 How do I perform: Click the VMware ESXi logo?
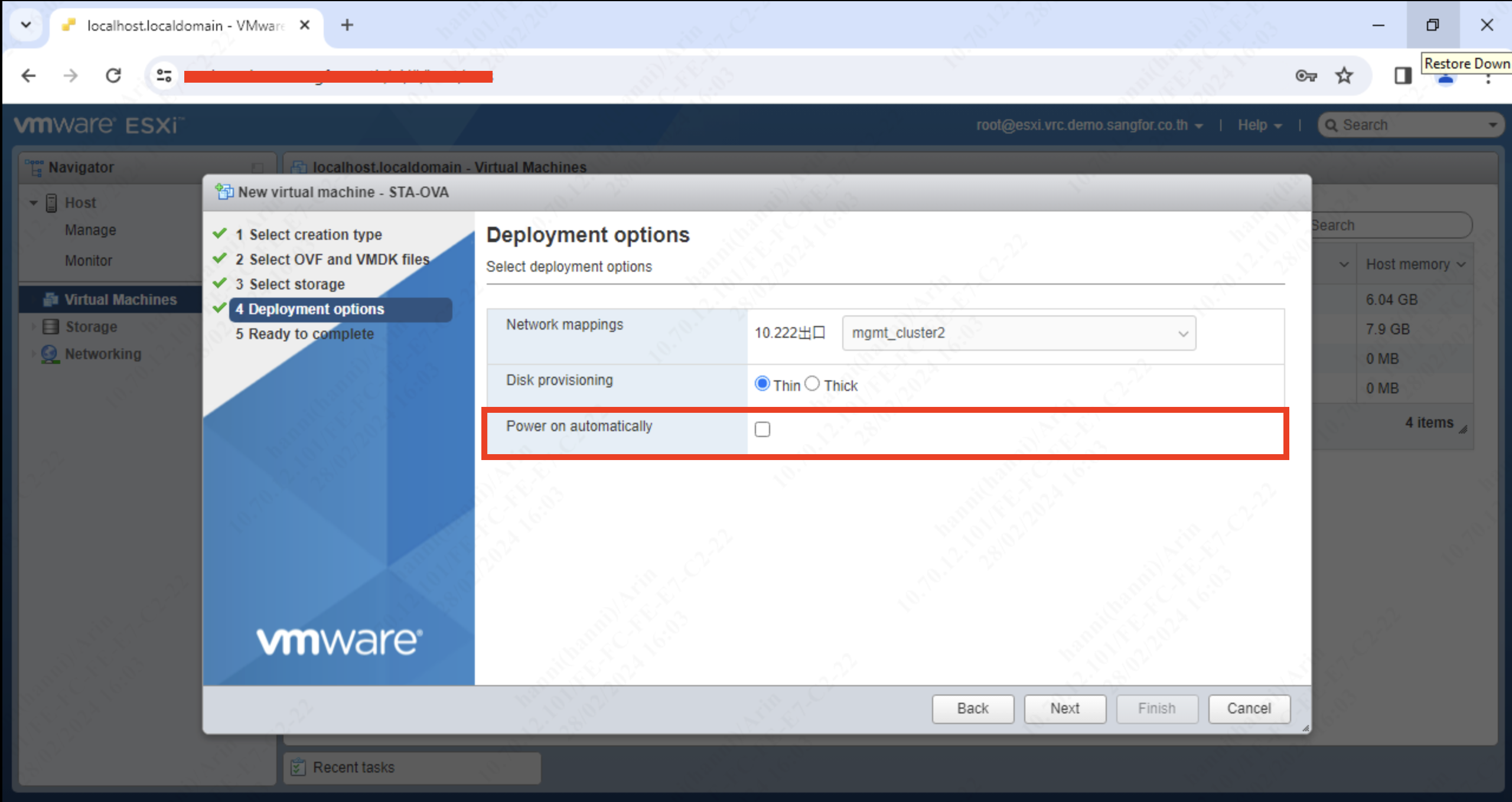tap(97, 125)
